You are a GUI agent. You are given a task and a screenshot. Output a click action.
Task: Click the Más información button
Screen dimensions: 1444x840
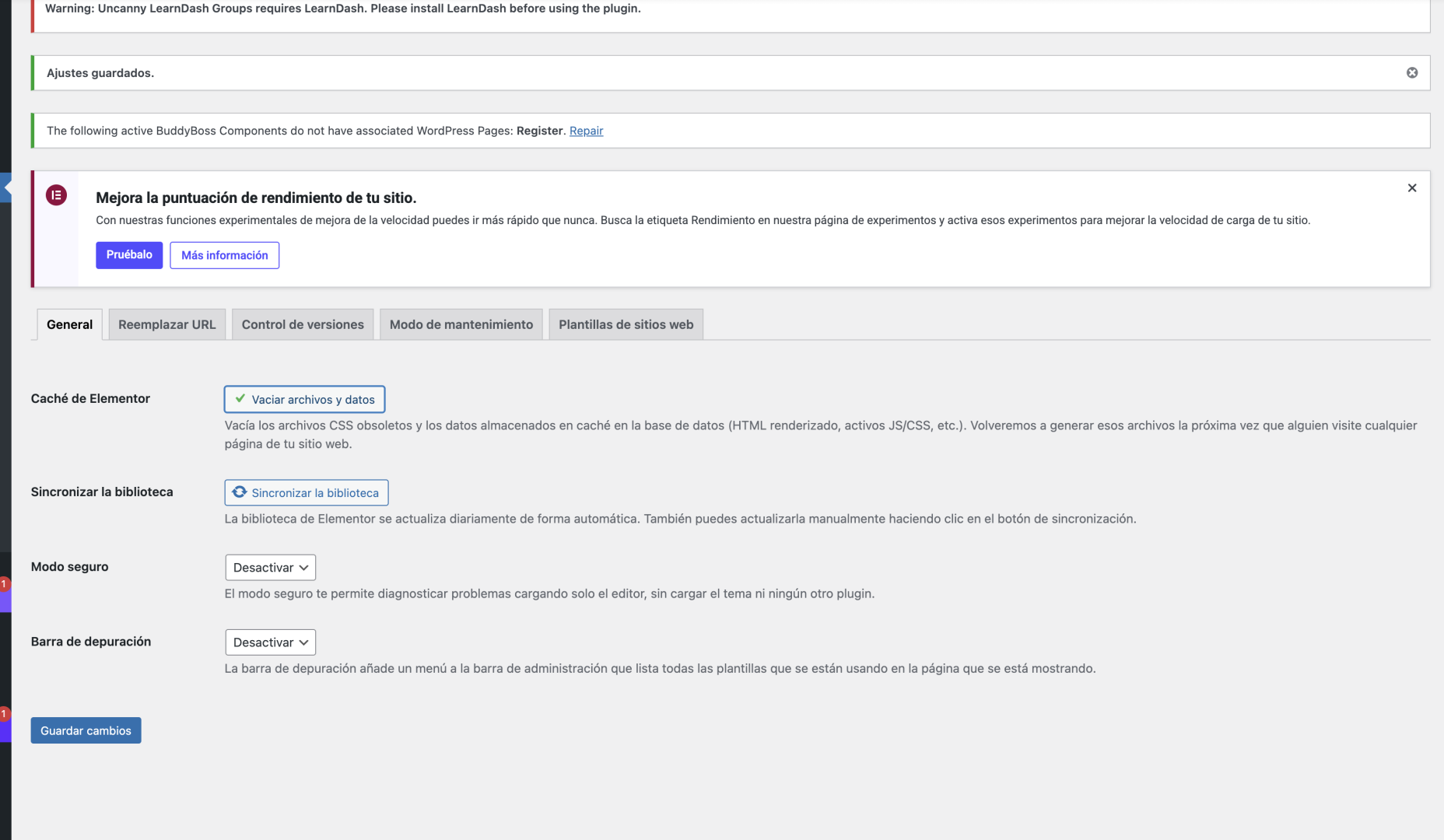pos(224,255)
